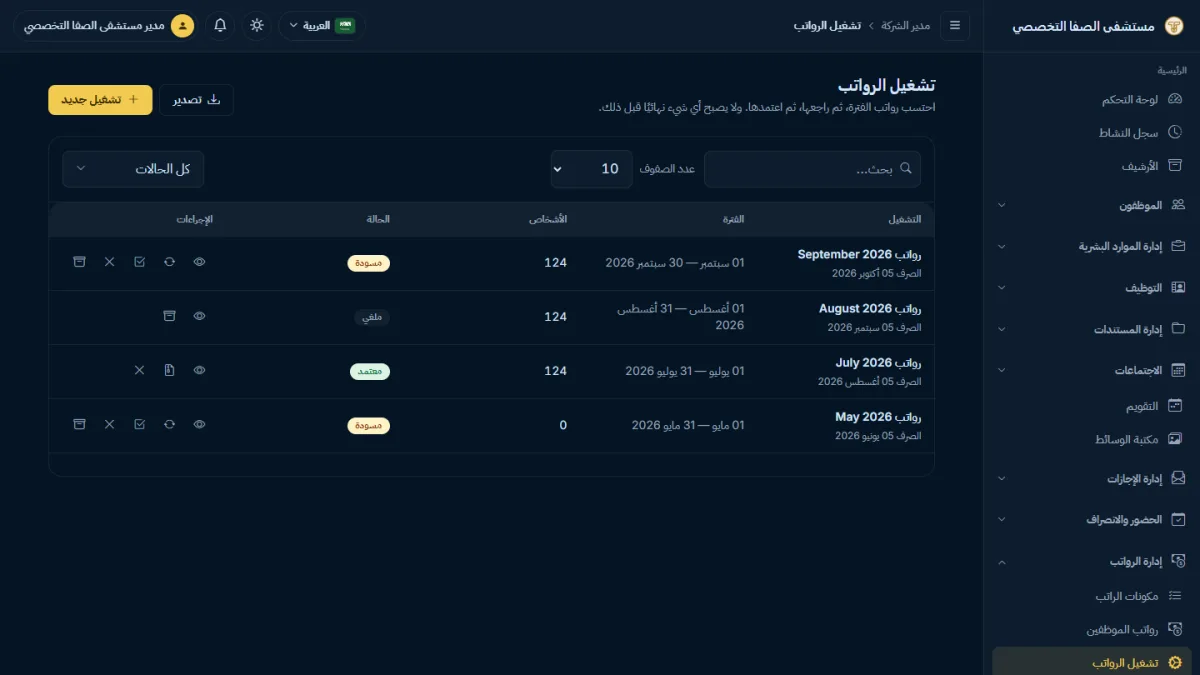View the August 2026 payroll run (eye icon)
Viewport: 1200px width, 675px height.
point(199,316)
